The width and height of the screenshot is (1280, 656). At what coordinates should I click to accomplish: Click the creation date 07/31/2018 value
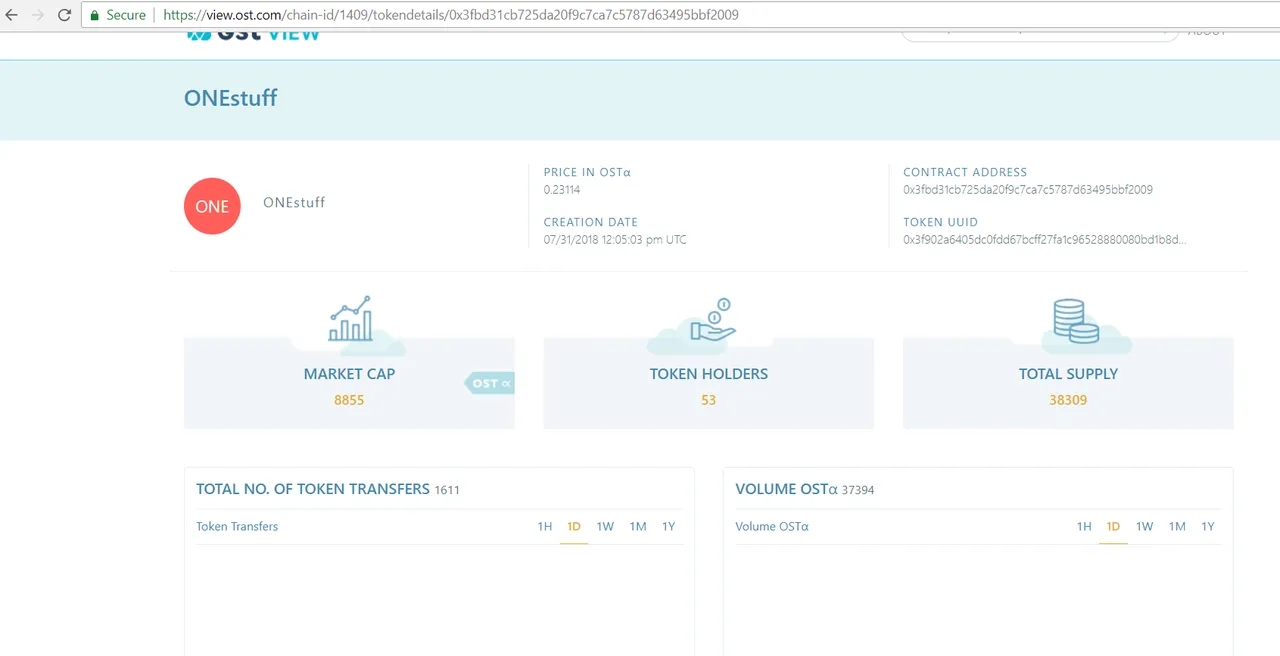click(615, 240)
